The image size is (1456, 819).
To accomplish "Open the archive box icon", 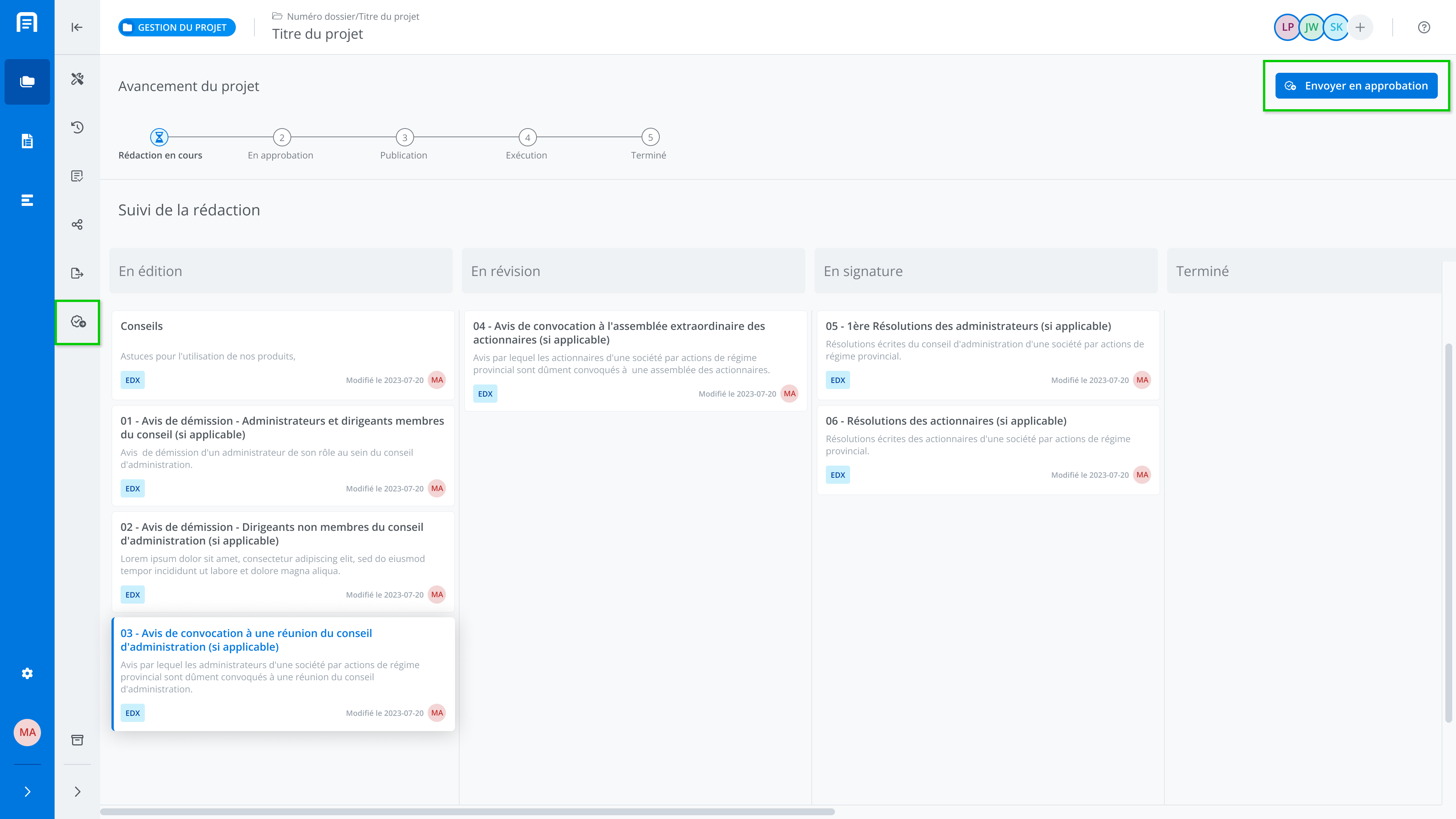I will (77, 740).
